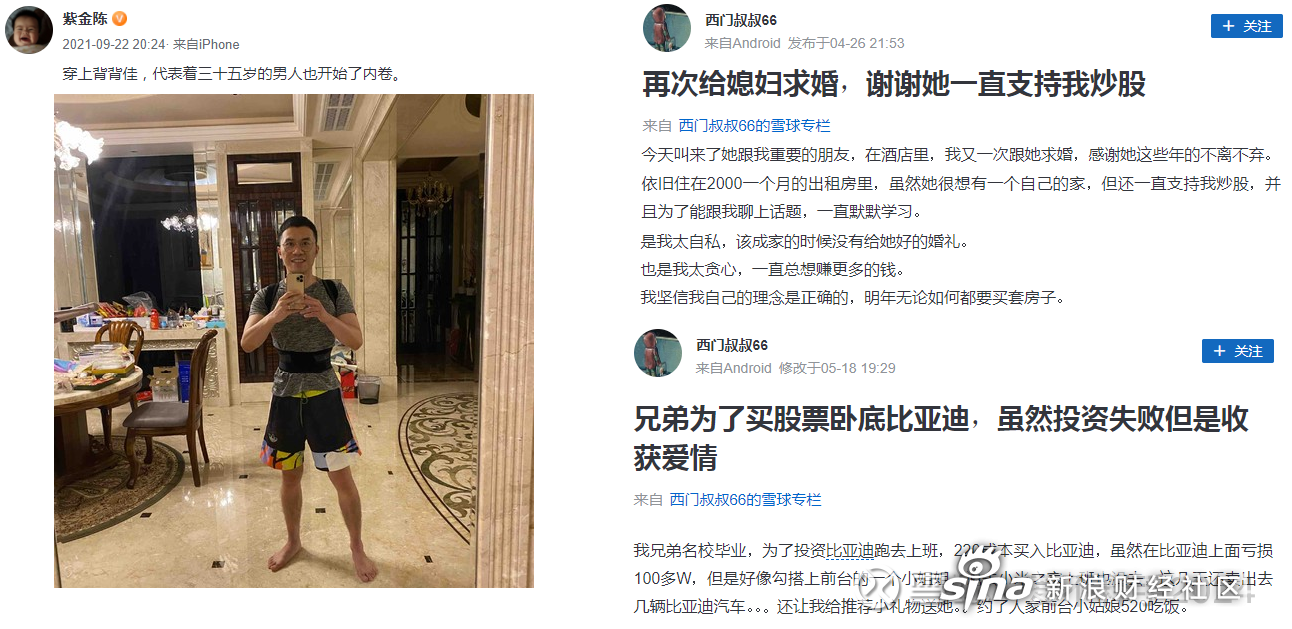Open first 西门叔叔66的雪球专栏 link
The image size is (1292, 629).
coord(754,126)
